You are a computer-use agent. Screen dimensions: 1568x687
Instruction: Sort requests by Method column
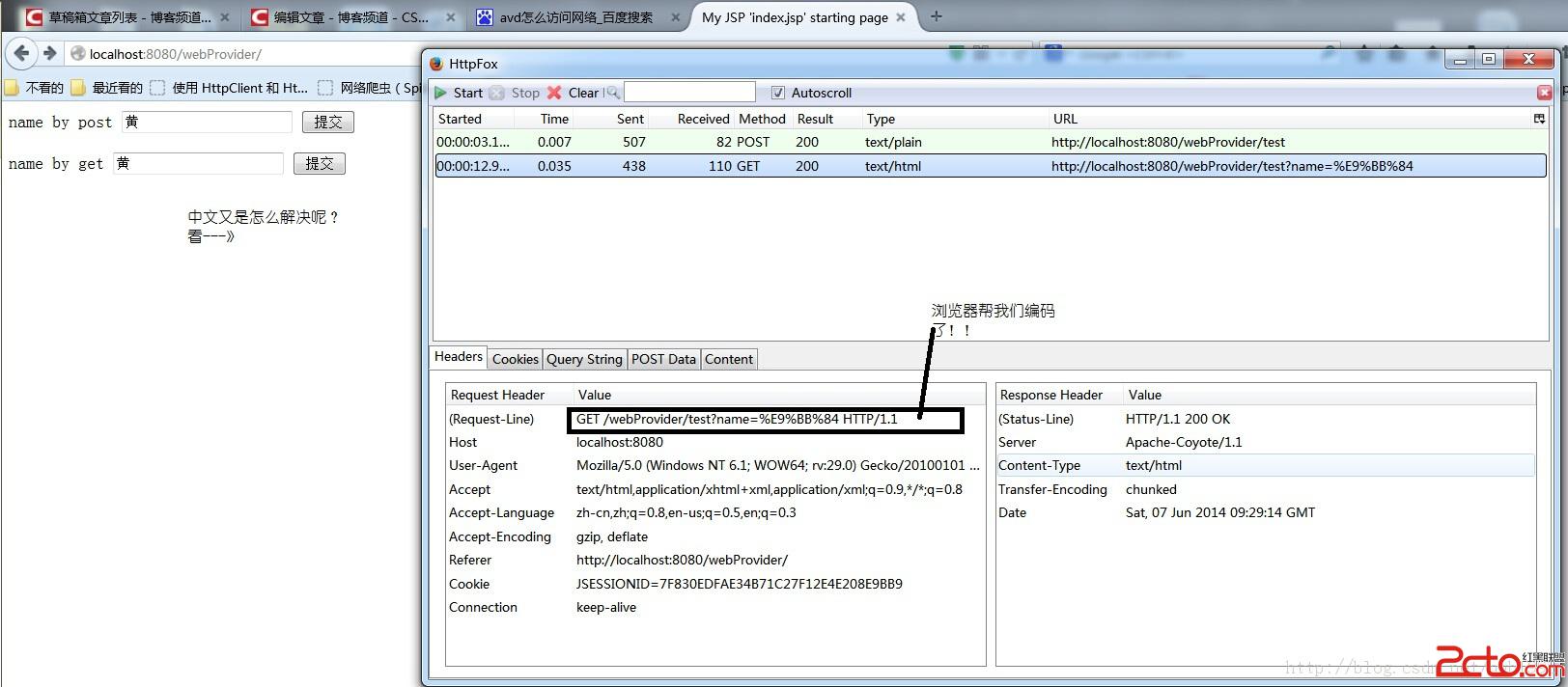click(x=763, y=119)
